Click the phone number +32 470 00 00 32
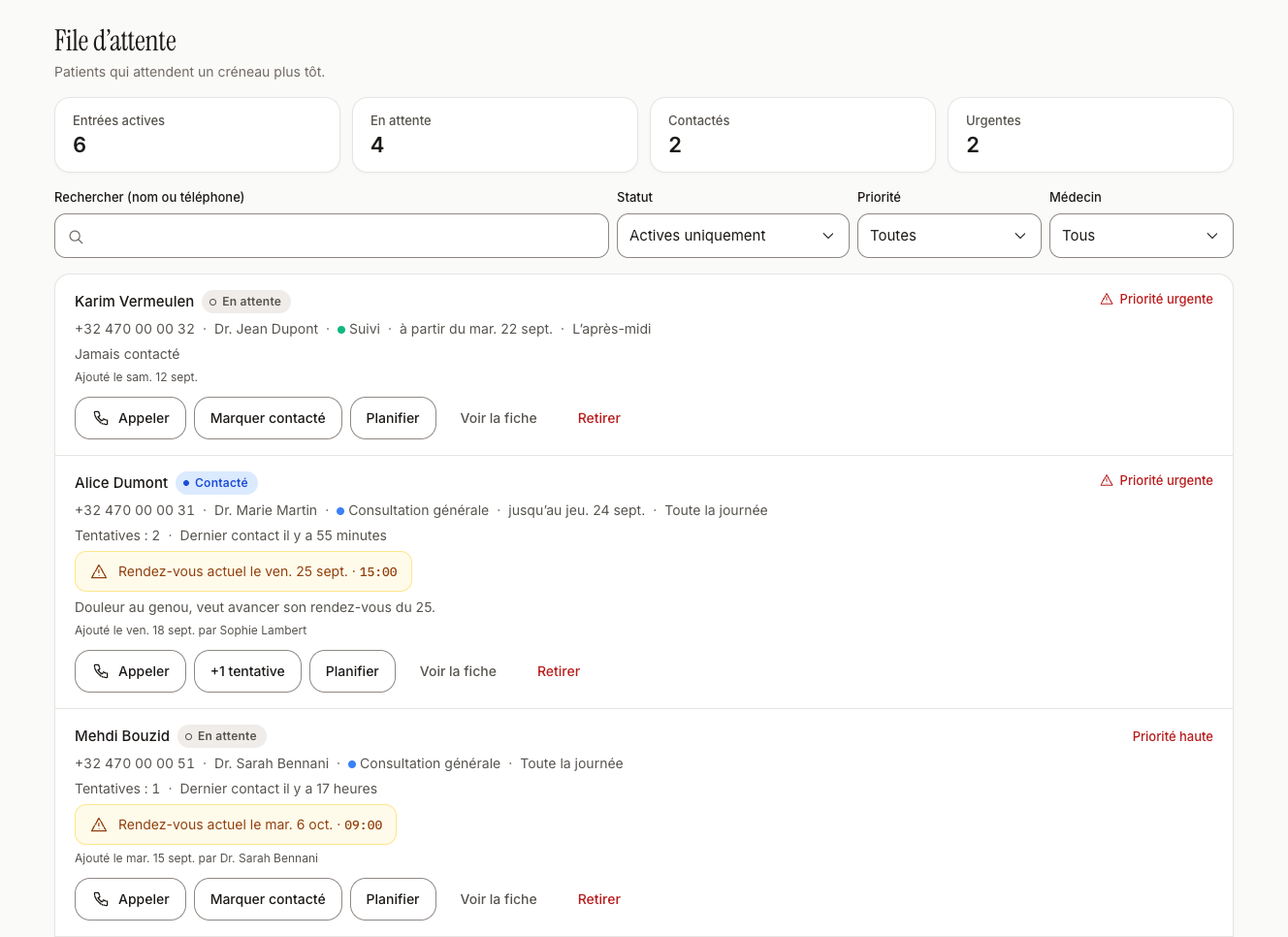 [x=135, y=329]
